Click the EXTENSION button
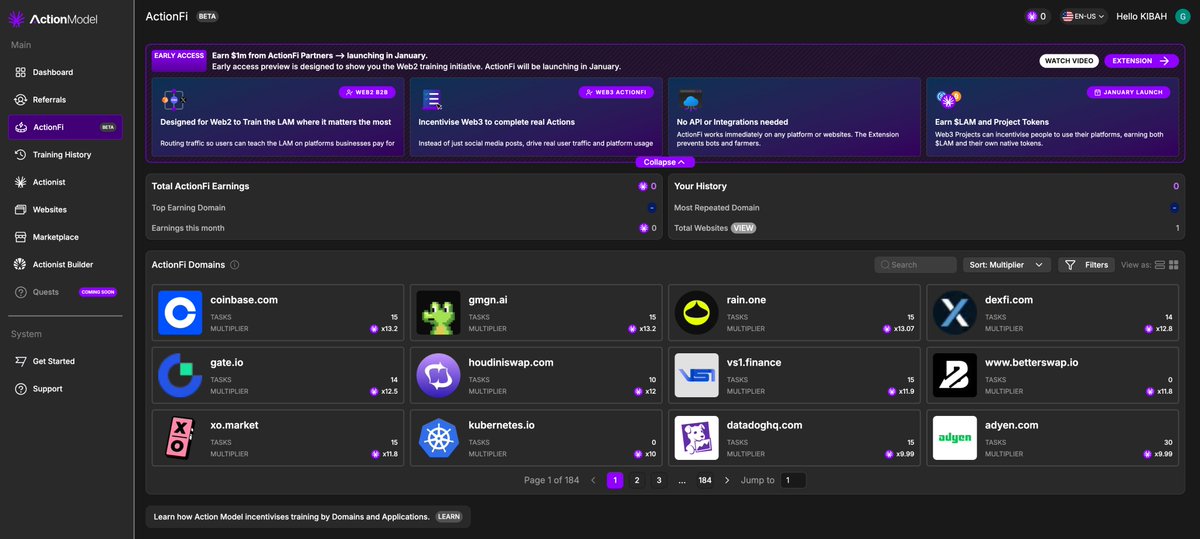This screenshot has height=539, width=1200. coord(1140,61)
